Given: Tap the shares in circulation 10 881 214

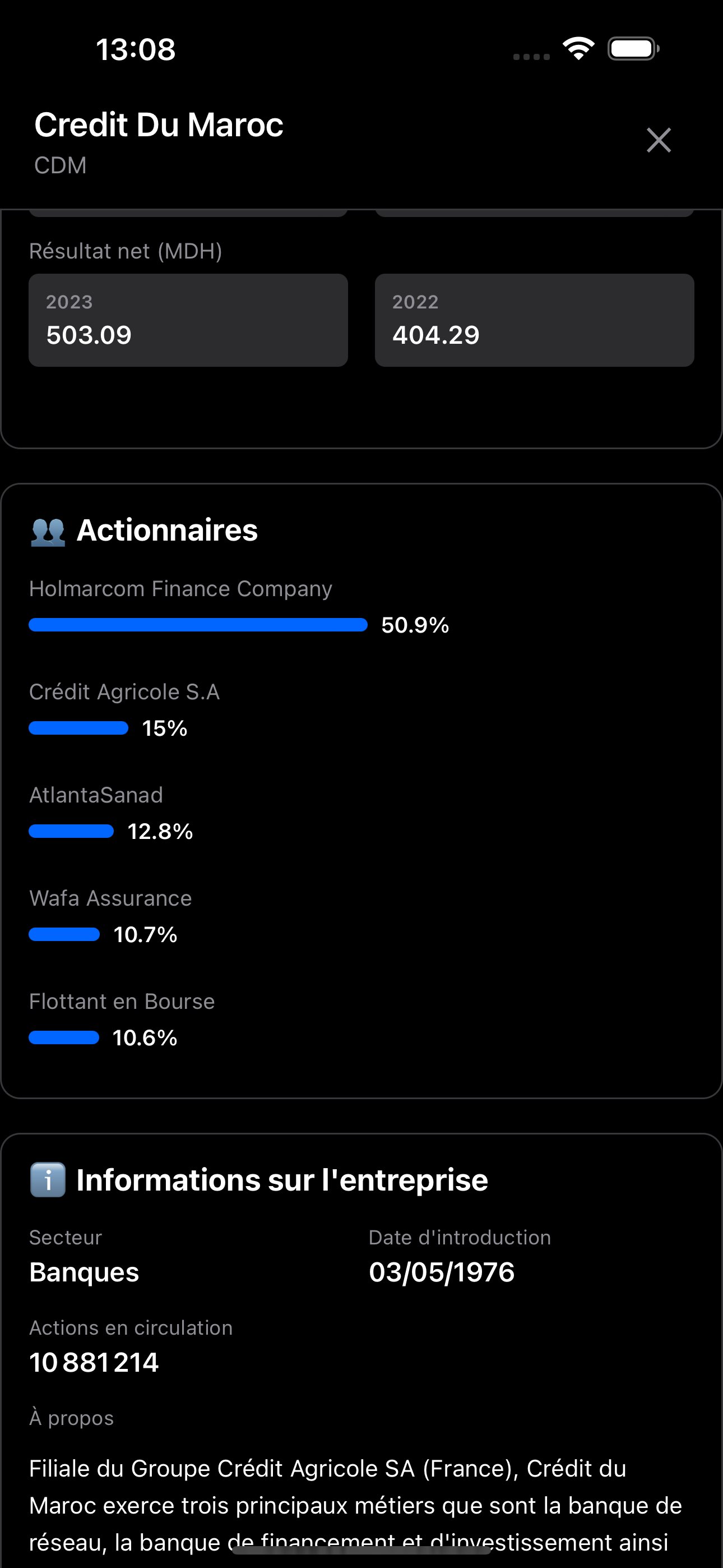Looking at the screenshot, I should (94, 1362).
